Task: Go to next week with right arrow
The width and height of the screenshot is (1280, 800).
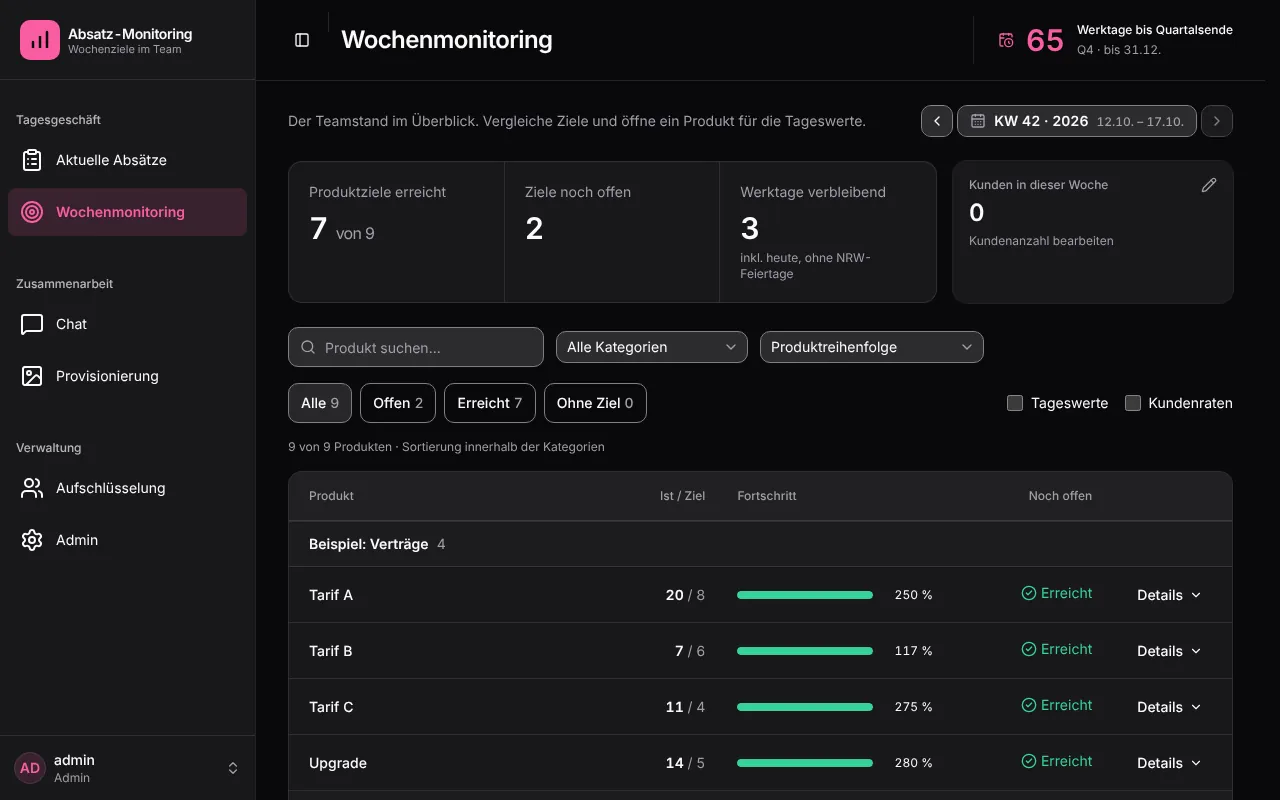Action: 1217,121
